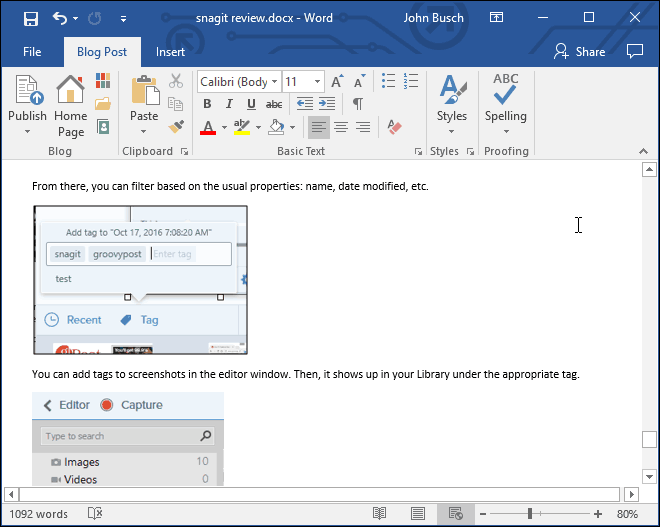Toggle Italic formatting
The width and height of the screenshot is (660, 527).
coord(229,104)
